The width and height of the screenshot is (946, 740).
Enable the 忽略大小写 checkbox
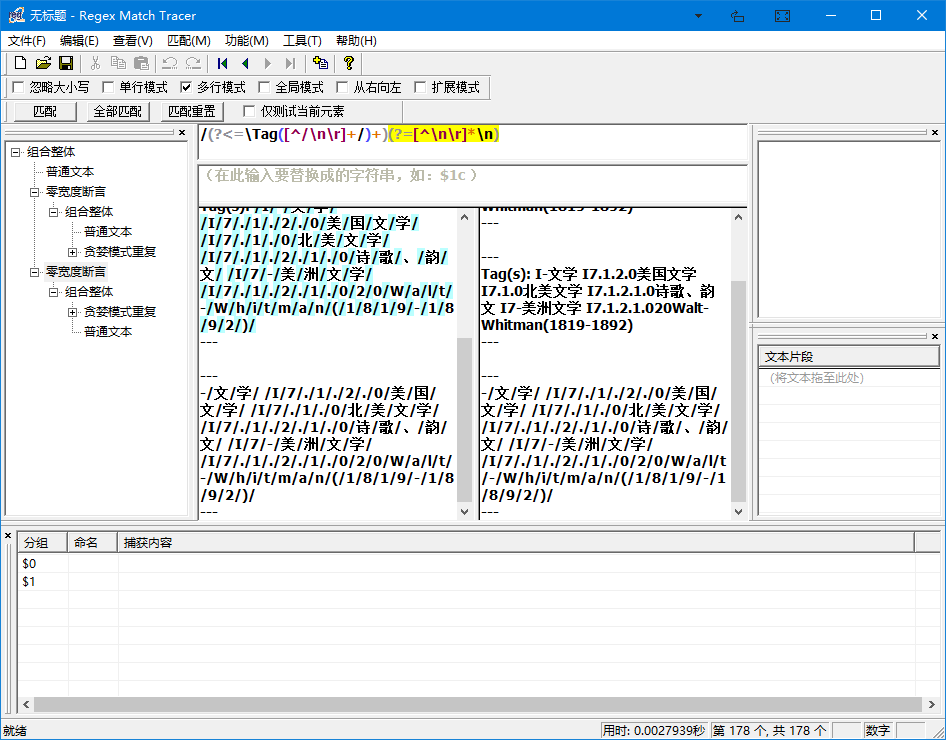pyautogui.click(x=18, y=87)
